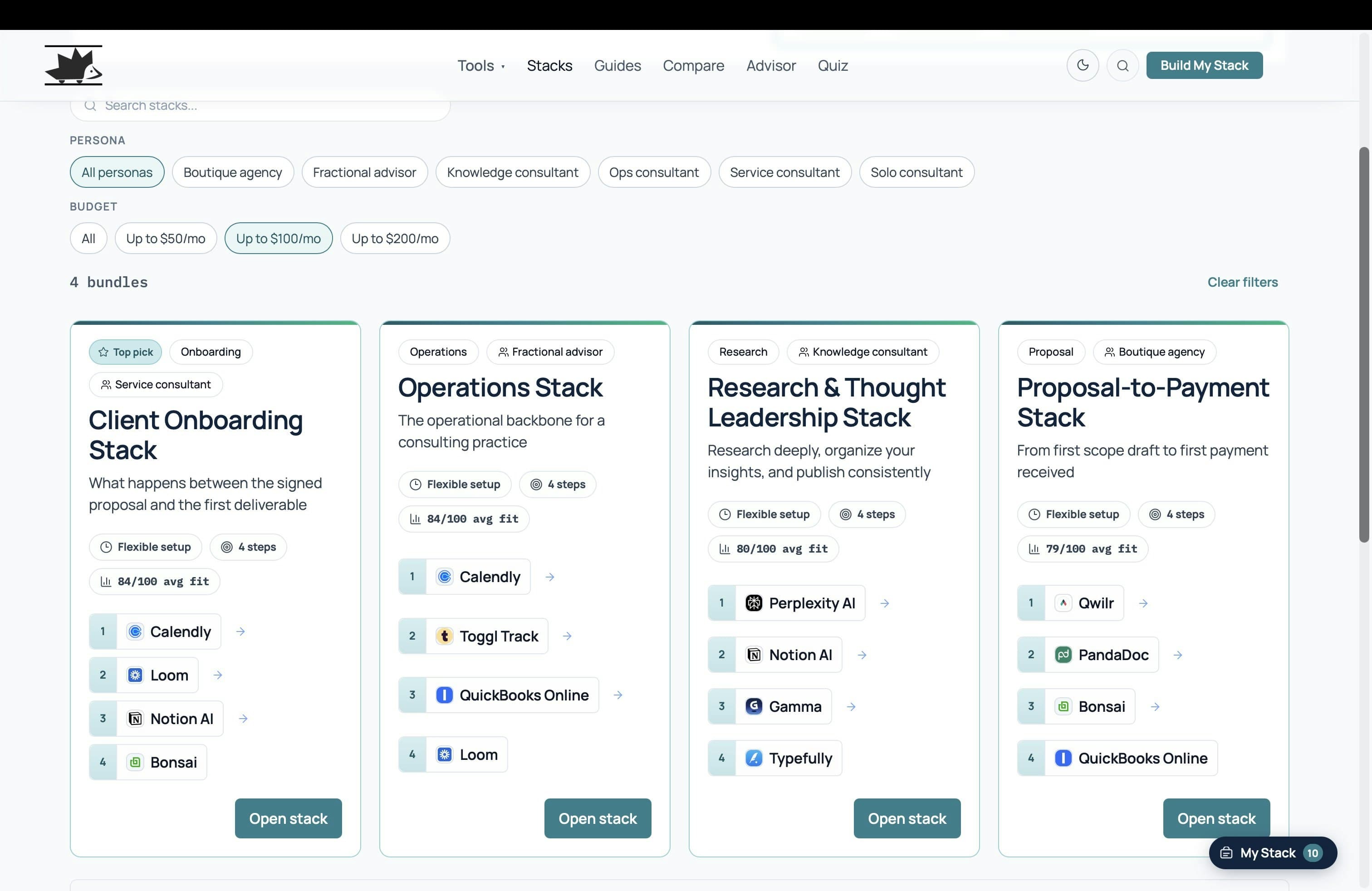Select the Knowledge consultant persona filter

click(x=513, y=172)
